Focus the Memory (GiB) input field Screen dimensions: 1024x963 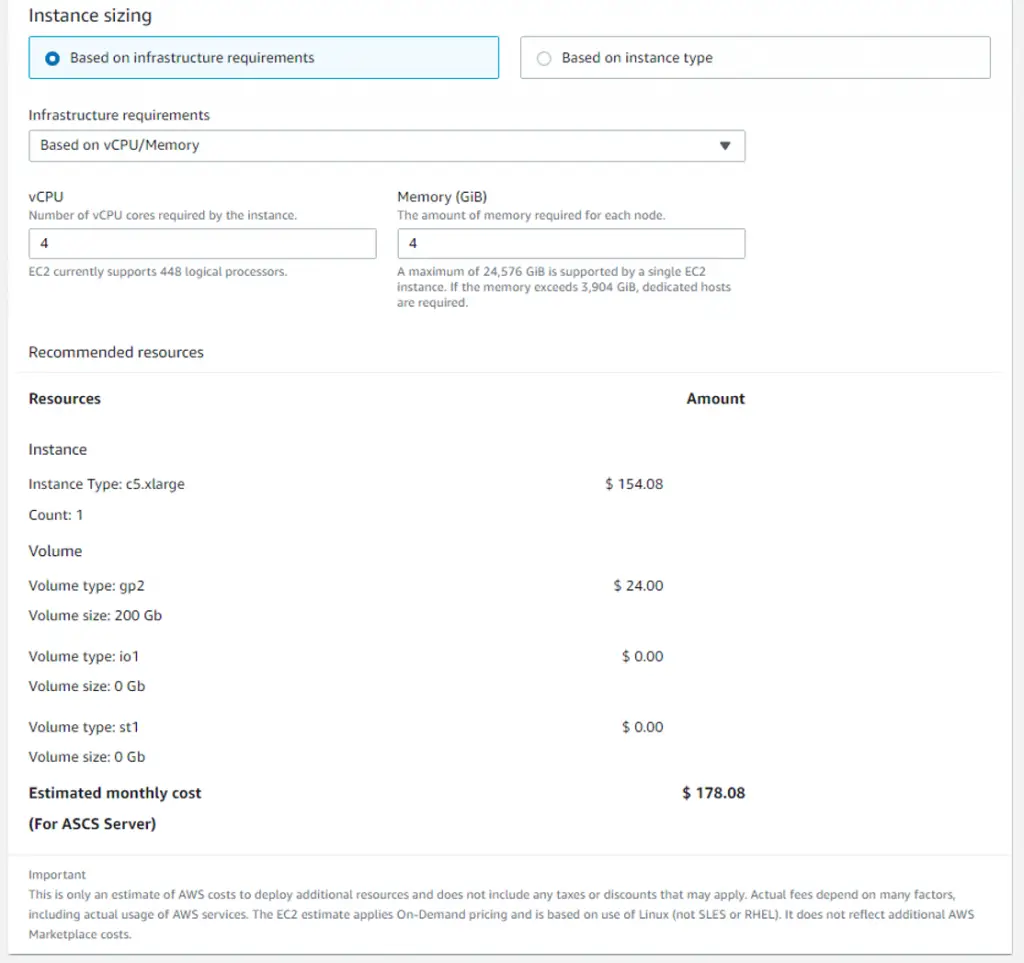coord(571,244)
